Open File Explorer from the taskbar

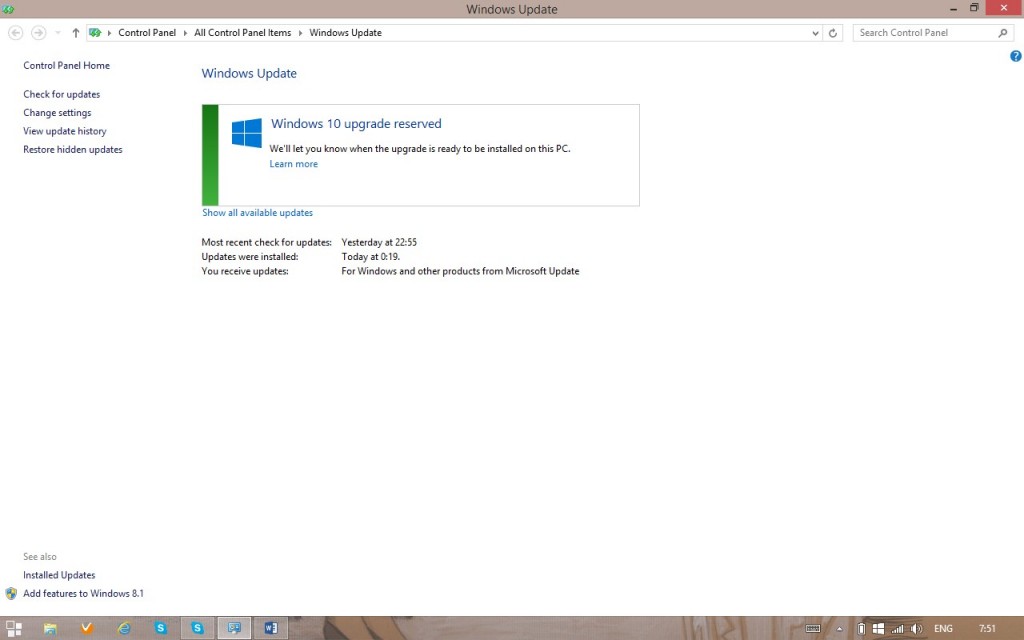[50, 628]
